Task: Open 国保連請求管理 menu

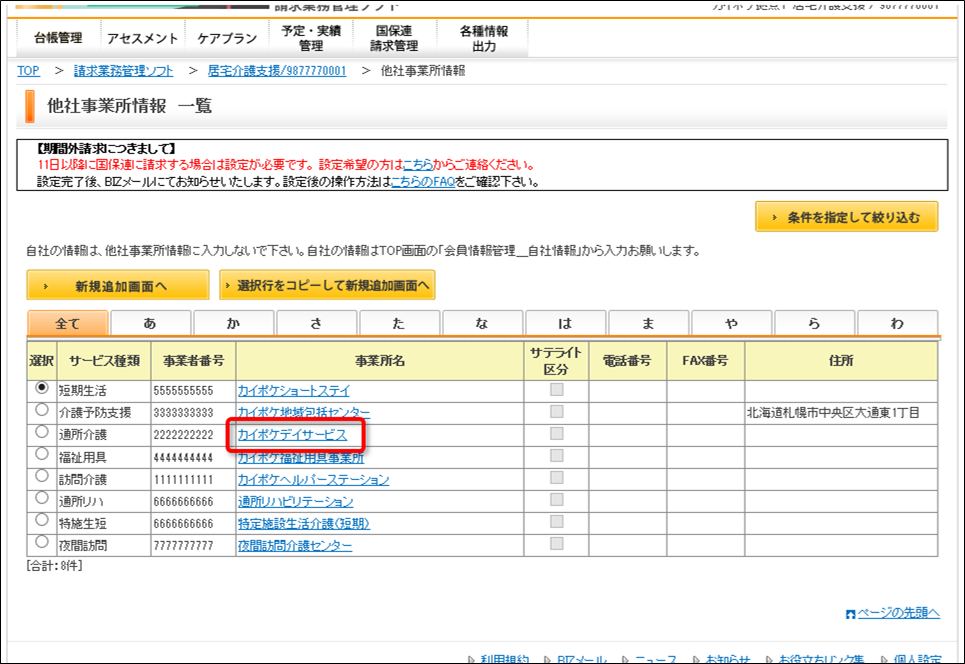Action: pyautogui.click(x=394, y=38)
